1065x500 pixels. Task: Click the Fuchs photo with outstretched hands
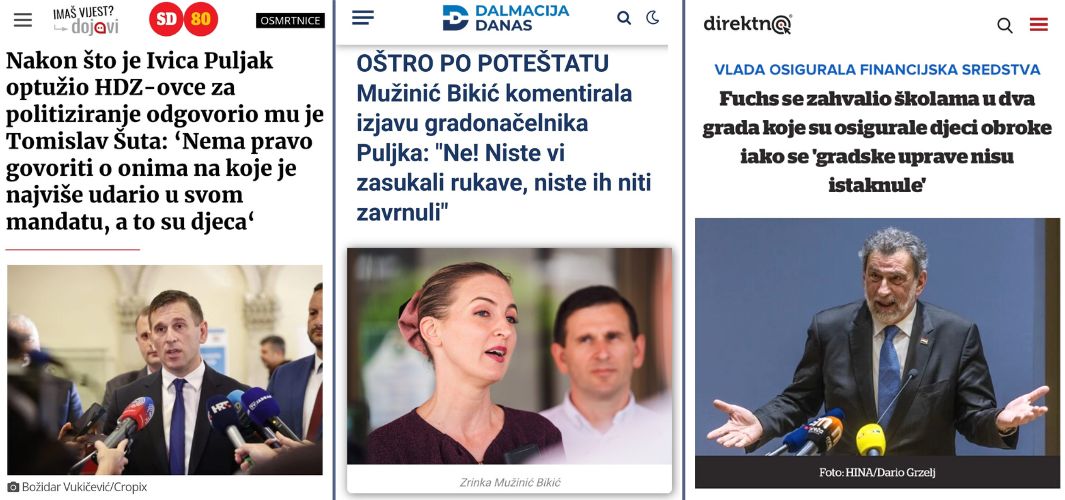pyautogui.click(x=877, y=337)
